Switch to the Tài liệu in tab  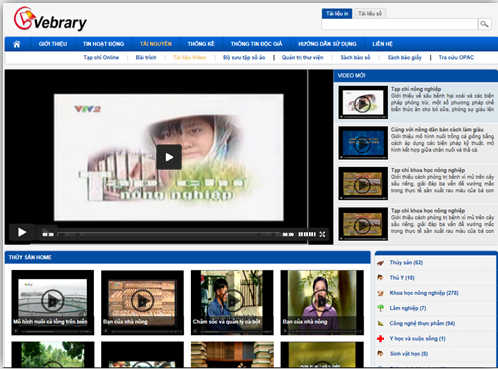(x=337, y=14)
